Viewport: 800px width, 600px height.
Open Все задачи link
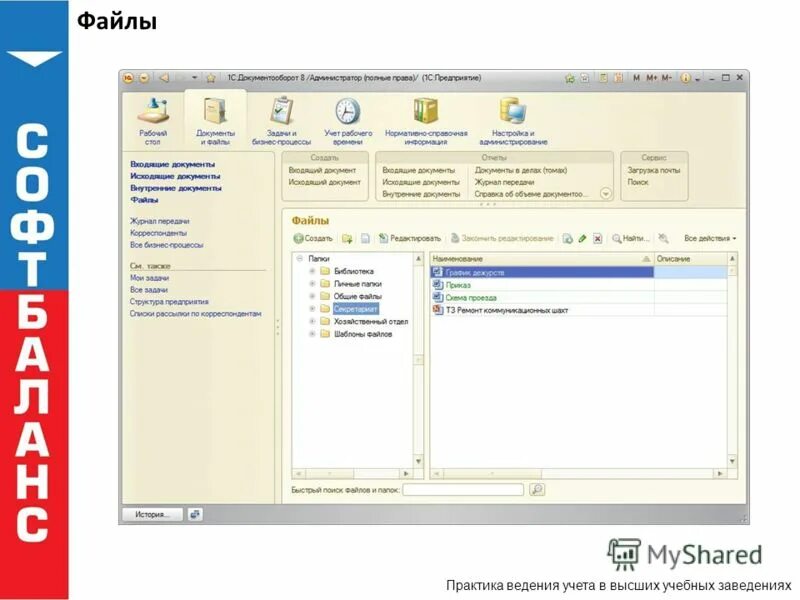tap(148, 290)
